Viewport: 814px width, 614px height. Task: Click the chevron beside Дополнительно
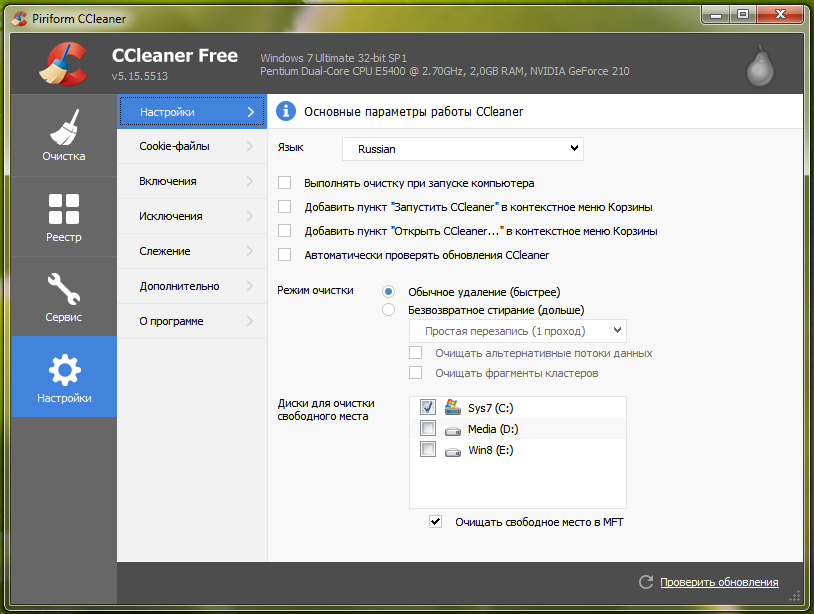click(x=250, y=286)
